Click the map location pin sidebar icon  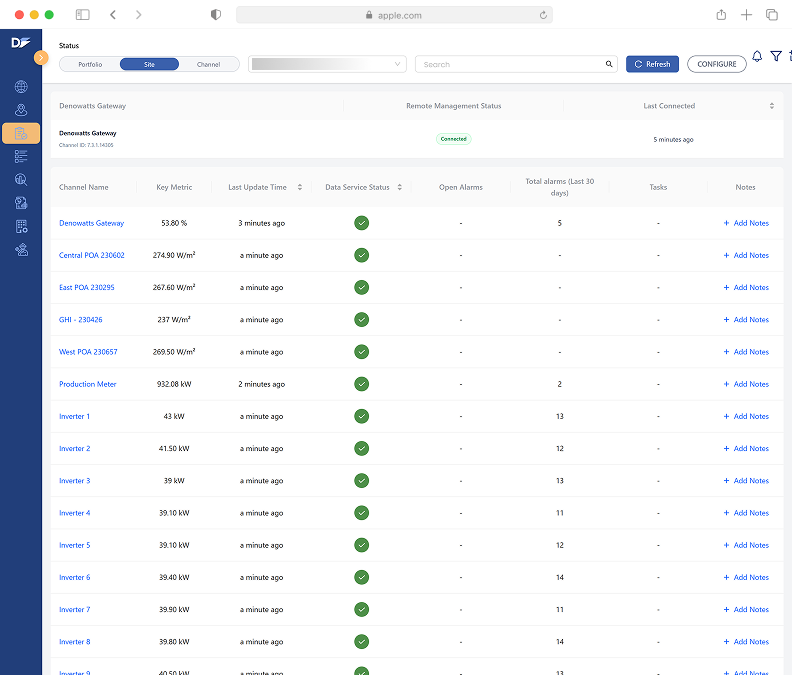[x=21, y=110]
